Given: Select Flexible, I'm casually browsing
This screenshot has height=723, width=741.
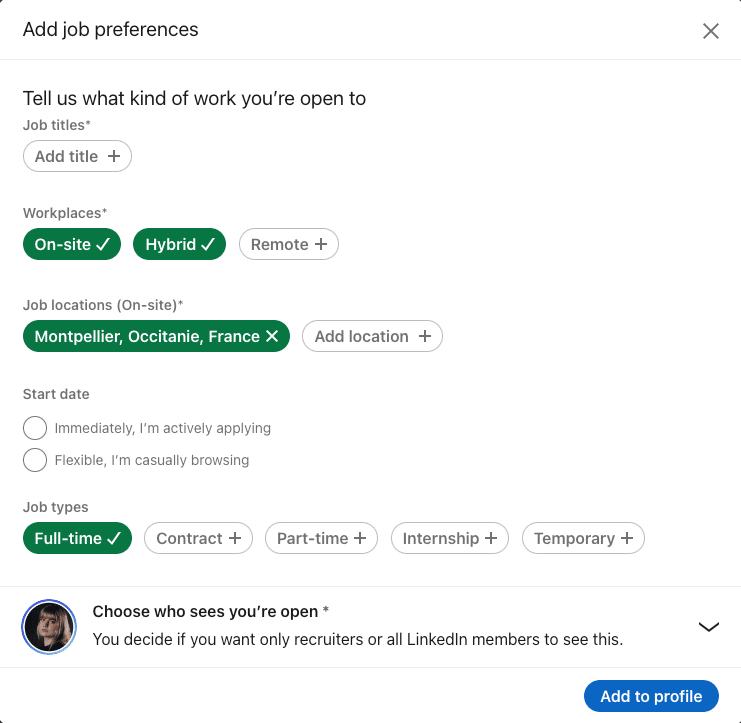Looking at the screenshot, I should coord(35,460).
